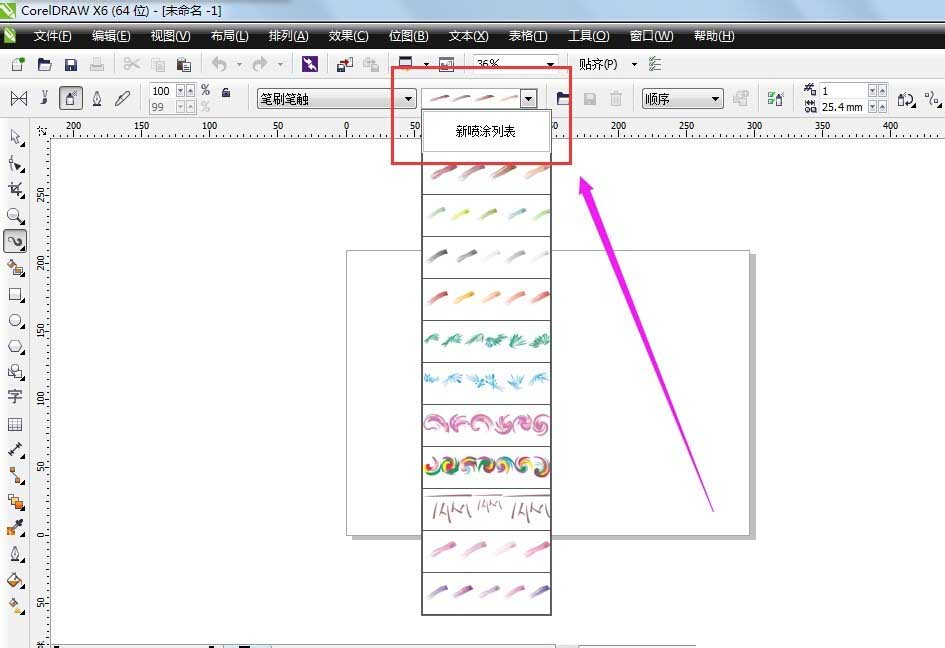The width and height of the screenshot is (945, 648).
Task: Select the rainbow swirl spray pattern
Action: (x=486, y=467)
